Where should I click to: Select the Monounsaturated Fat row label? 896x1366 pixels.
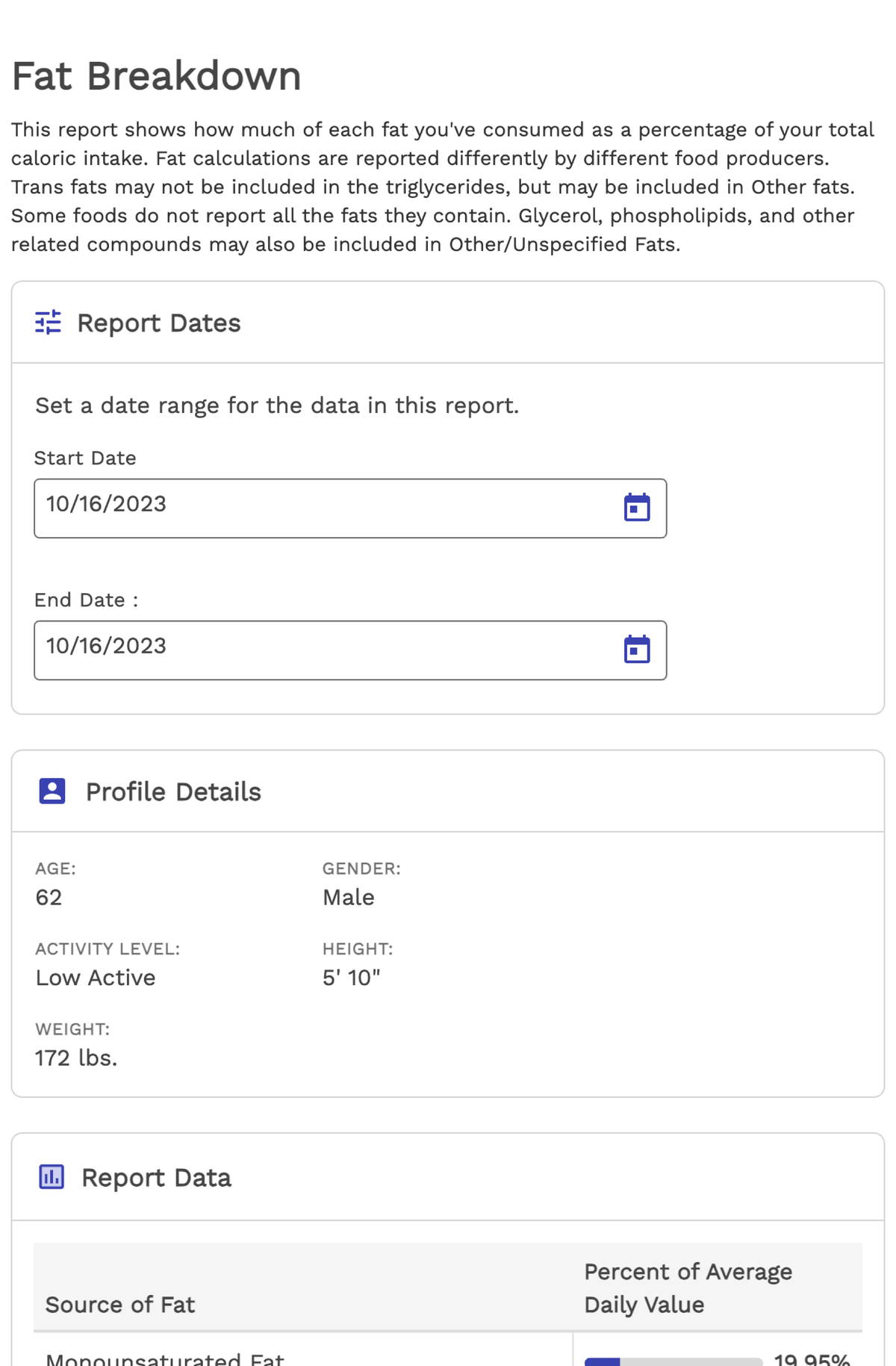point(165,1359)
